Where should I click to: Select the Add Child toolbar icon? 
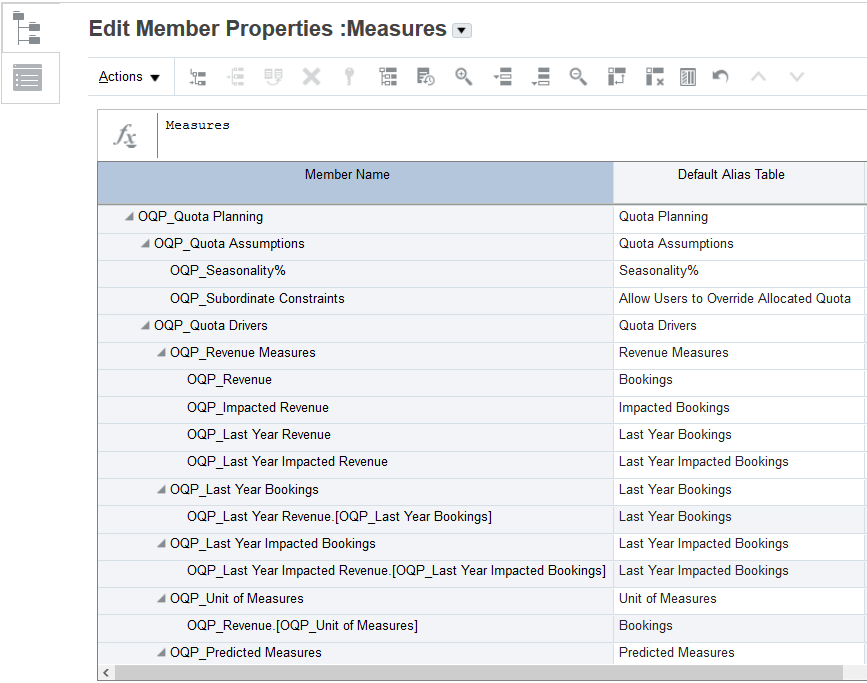point(197,77)
